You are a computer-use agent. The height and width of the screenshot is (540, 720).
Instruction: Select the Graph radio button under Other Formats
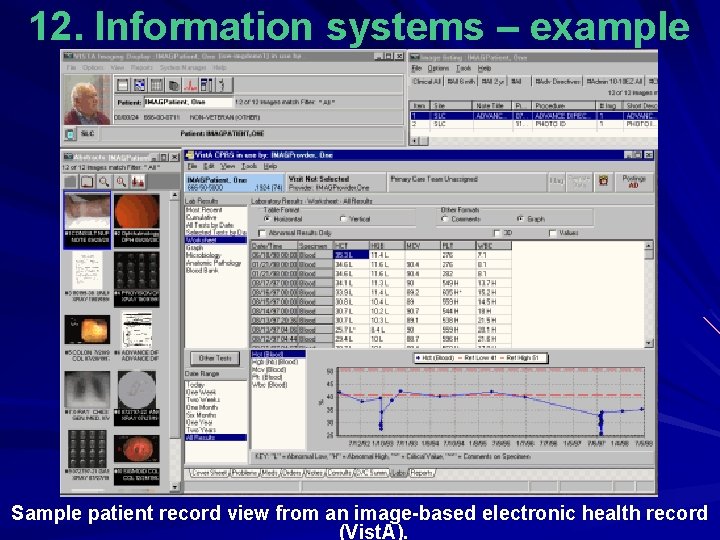[x=520, y=219]
